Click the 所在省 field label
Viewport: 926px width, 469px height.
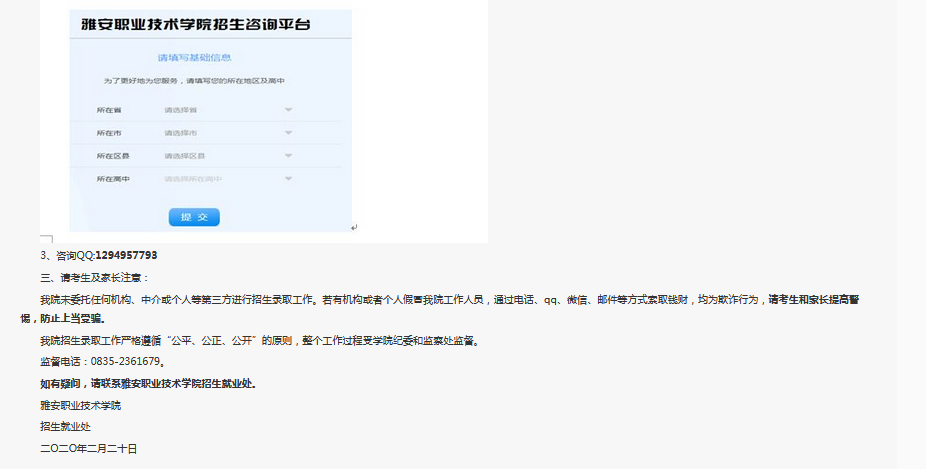click(x=108, y=109)
